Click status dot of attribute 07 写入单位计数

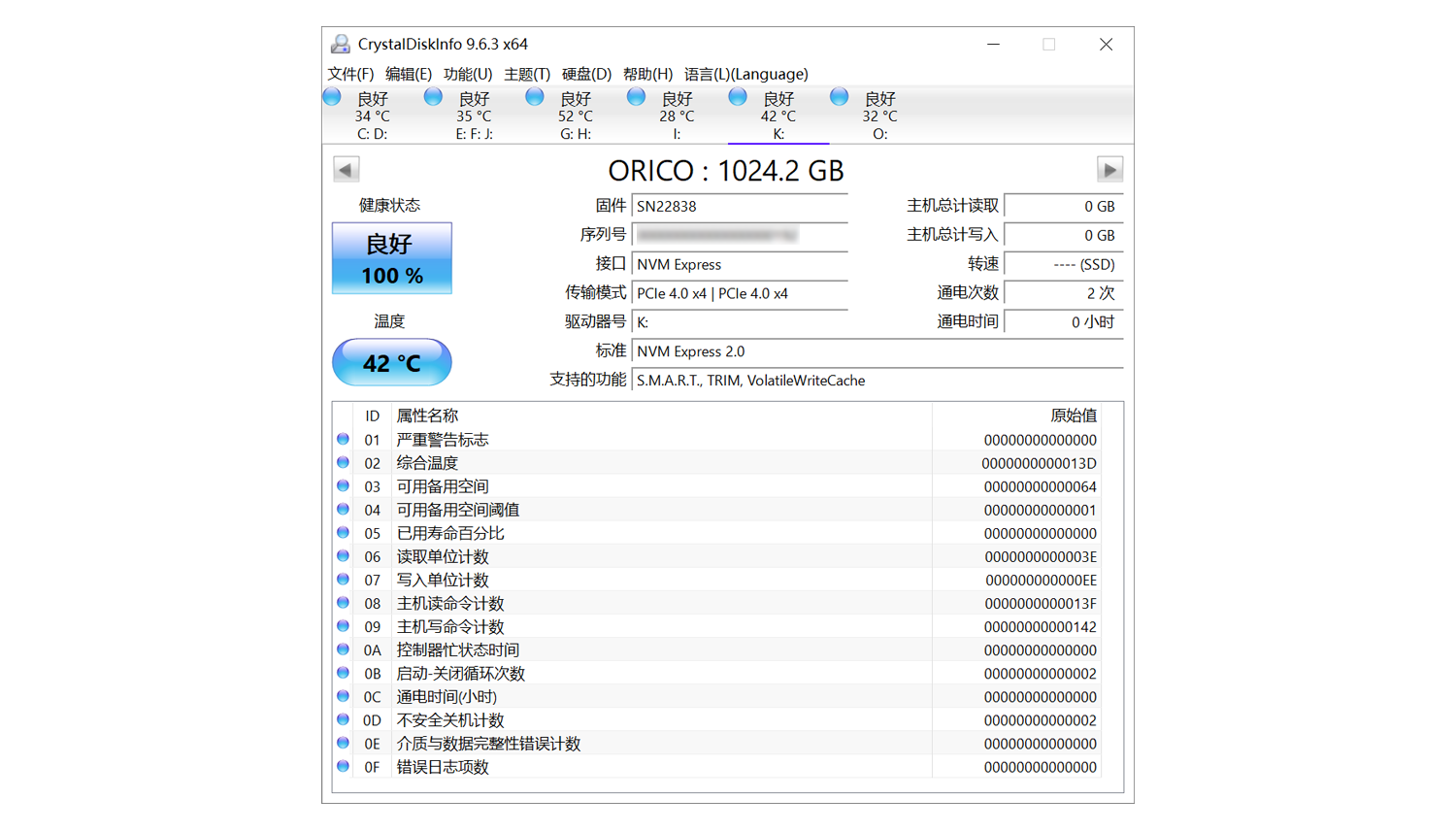click(x=344, y=579)
